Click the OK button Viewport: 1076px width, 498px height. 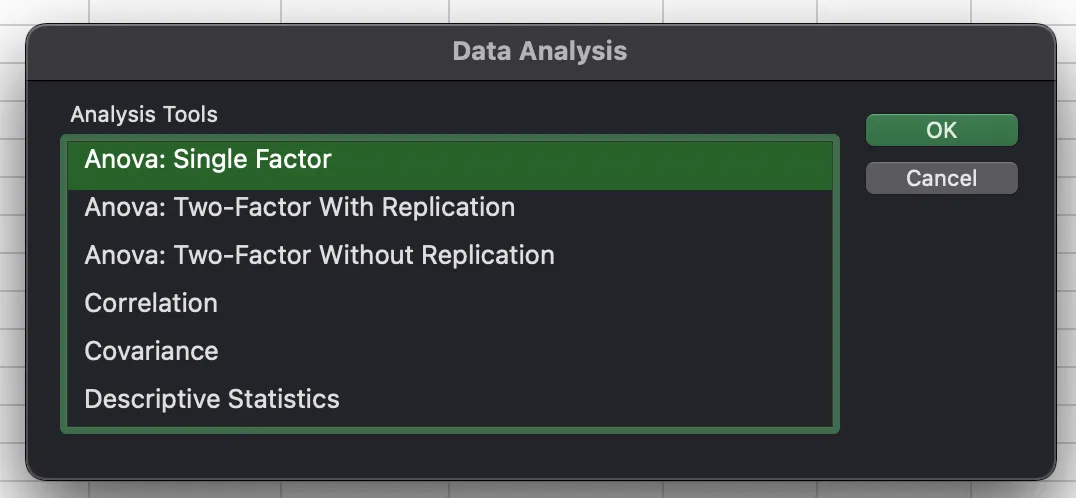941,130
